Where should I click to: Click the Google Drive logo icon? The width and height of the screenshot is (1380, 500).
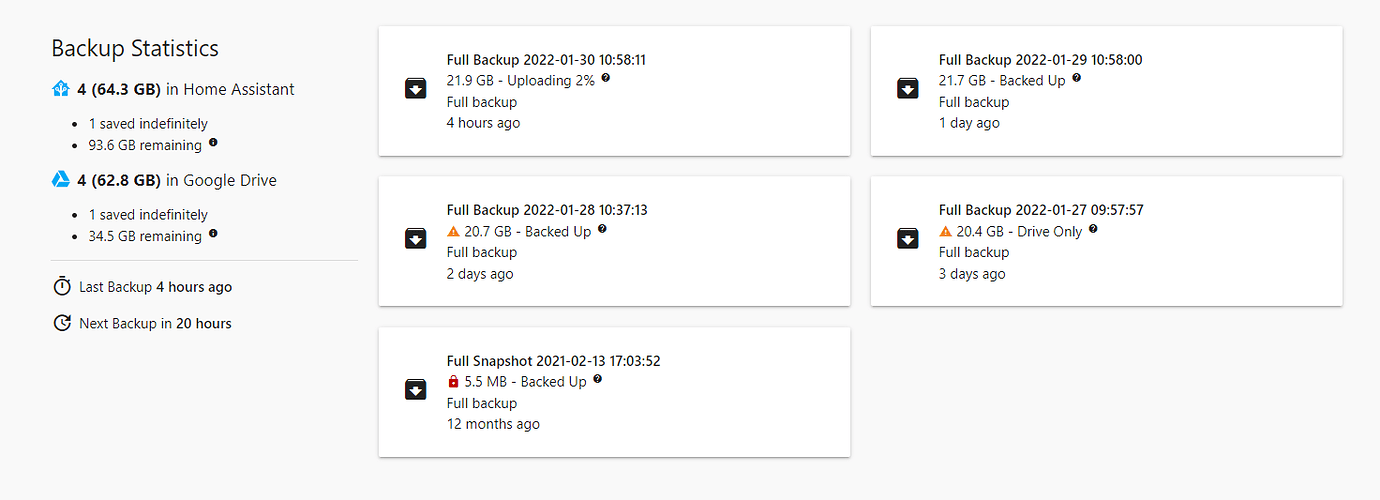61,180
